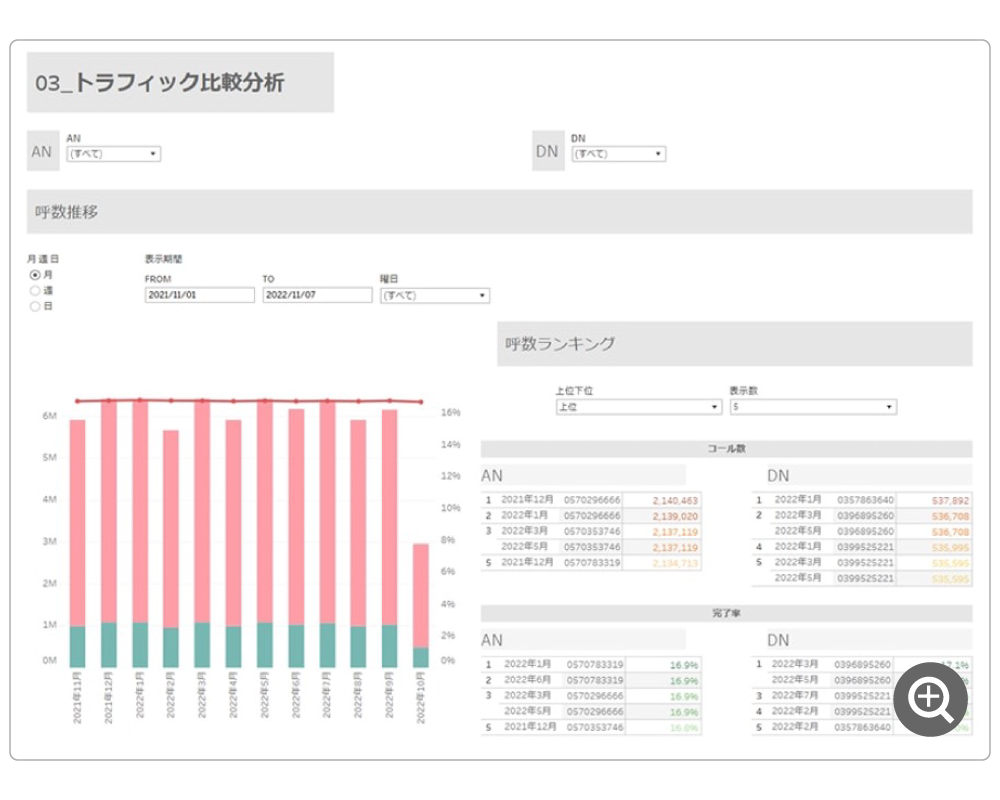Expand the 曜日 dropdown
Viewport: 1000px width, 800px height.
434,296
